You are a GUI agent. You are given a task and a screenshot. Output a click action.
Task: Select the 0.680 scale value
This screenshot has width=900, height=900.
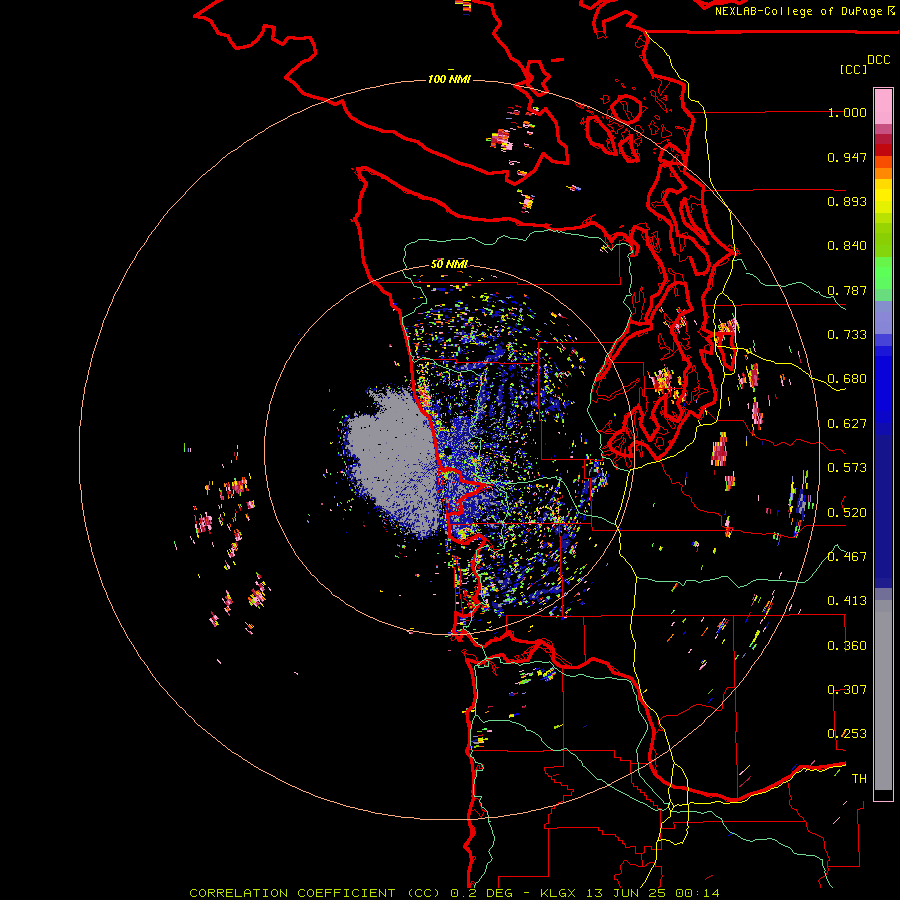847,379
